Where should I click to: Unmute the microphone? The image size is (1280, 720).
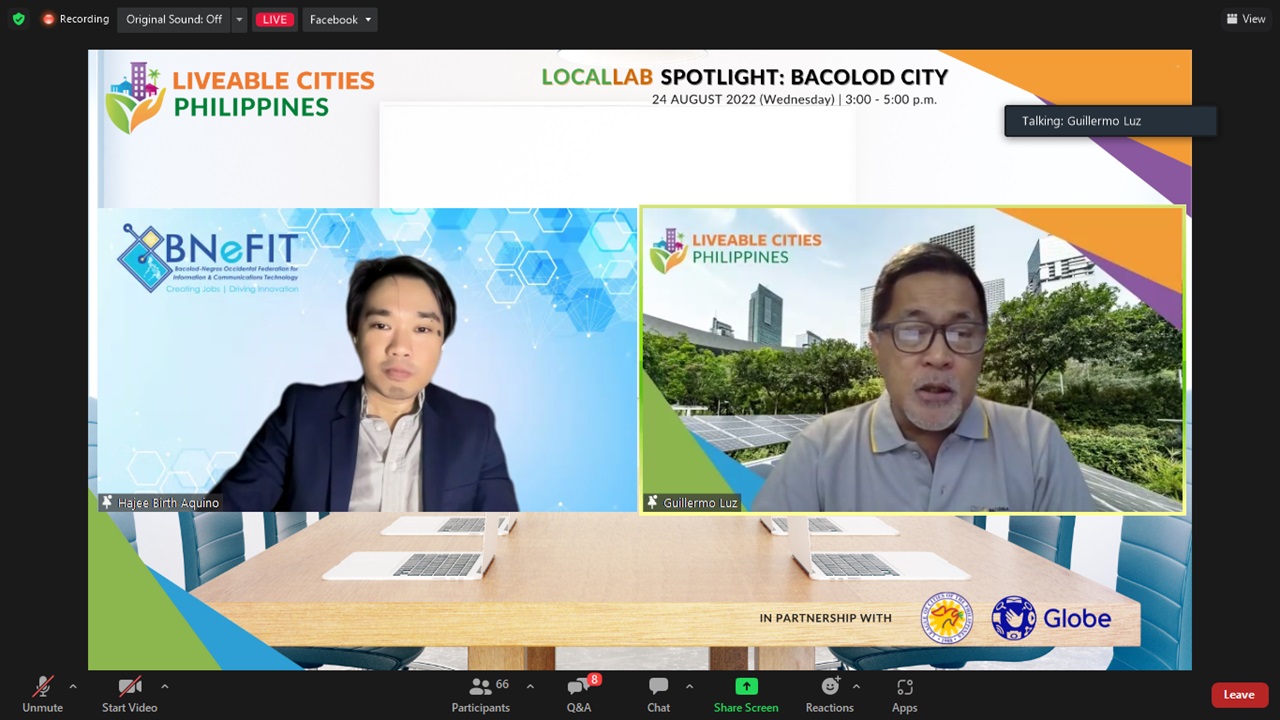43,695
